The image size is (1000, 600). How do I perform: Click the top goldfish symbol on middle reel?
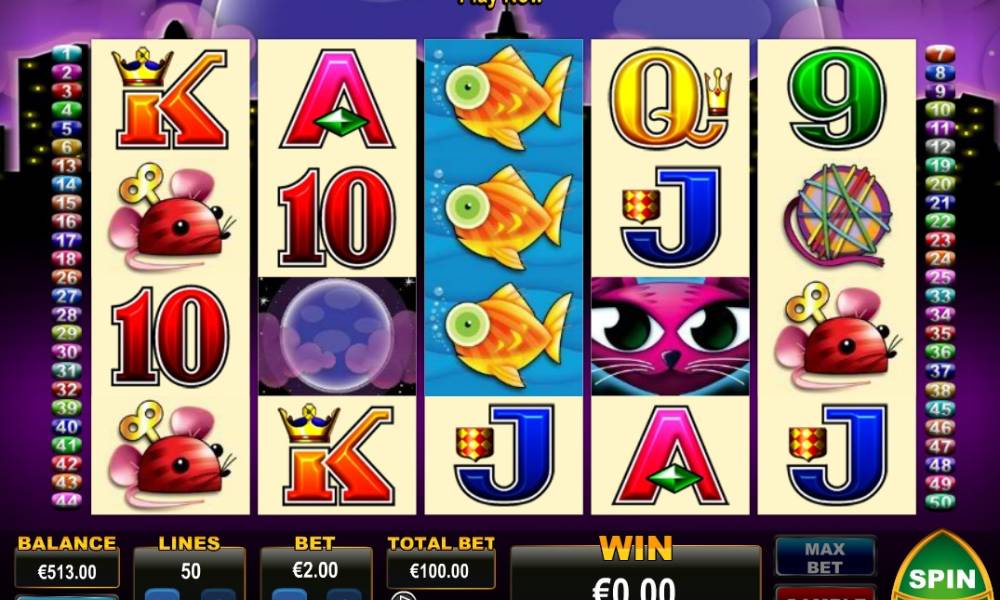point(504,98)
